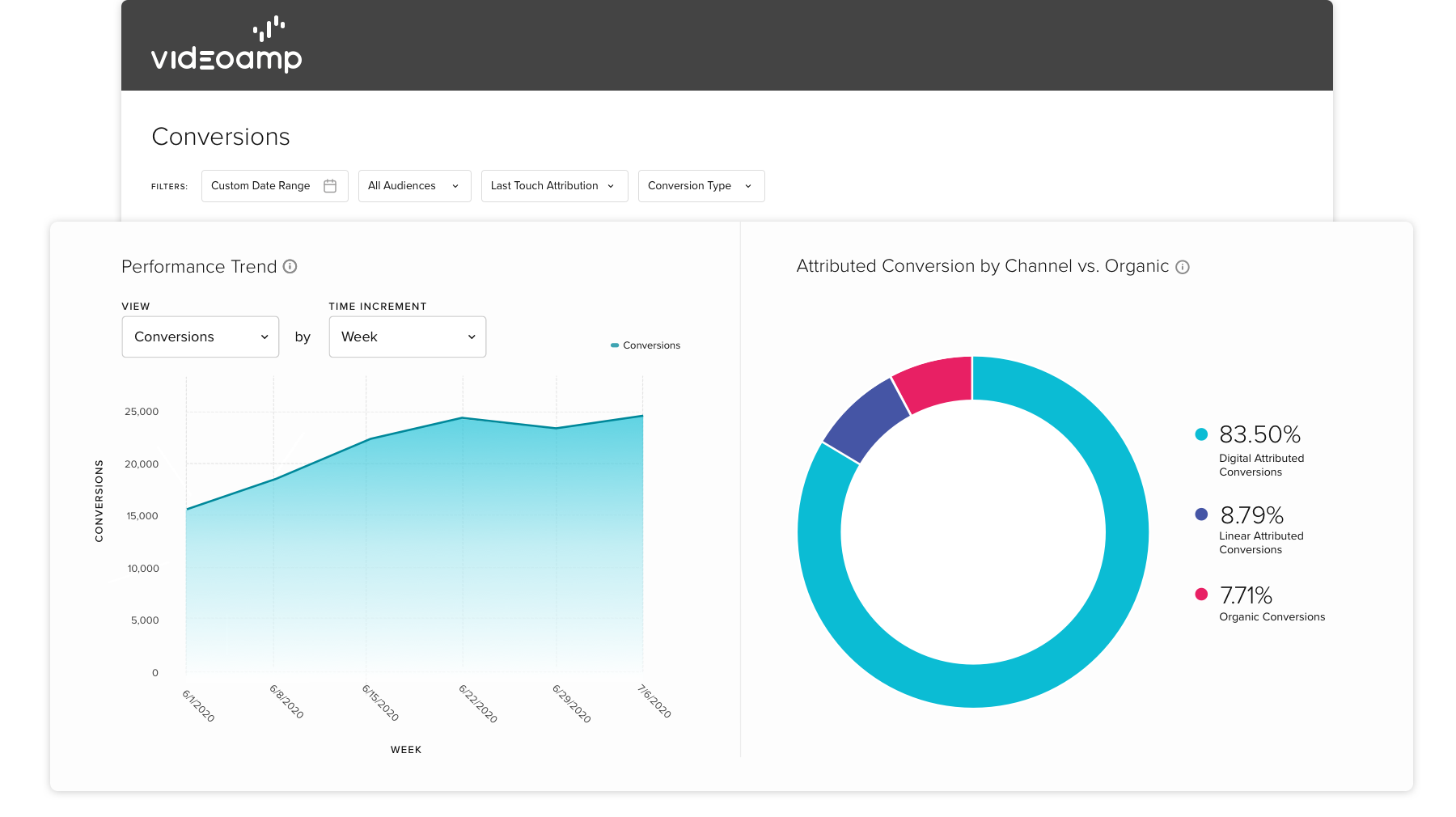Click the Custom Date Range filter

pos(275,186)
